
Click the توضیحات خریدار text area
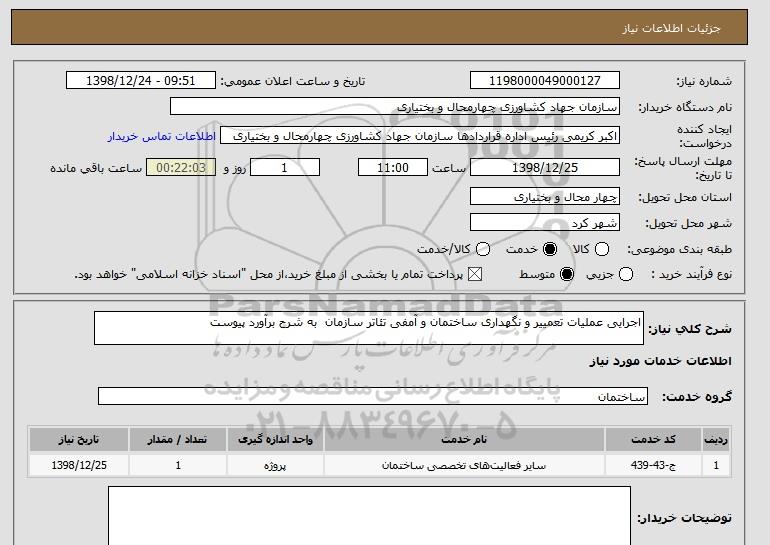(x=369, y=516)
